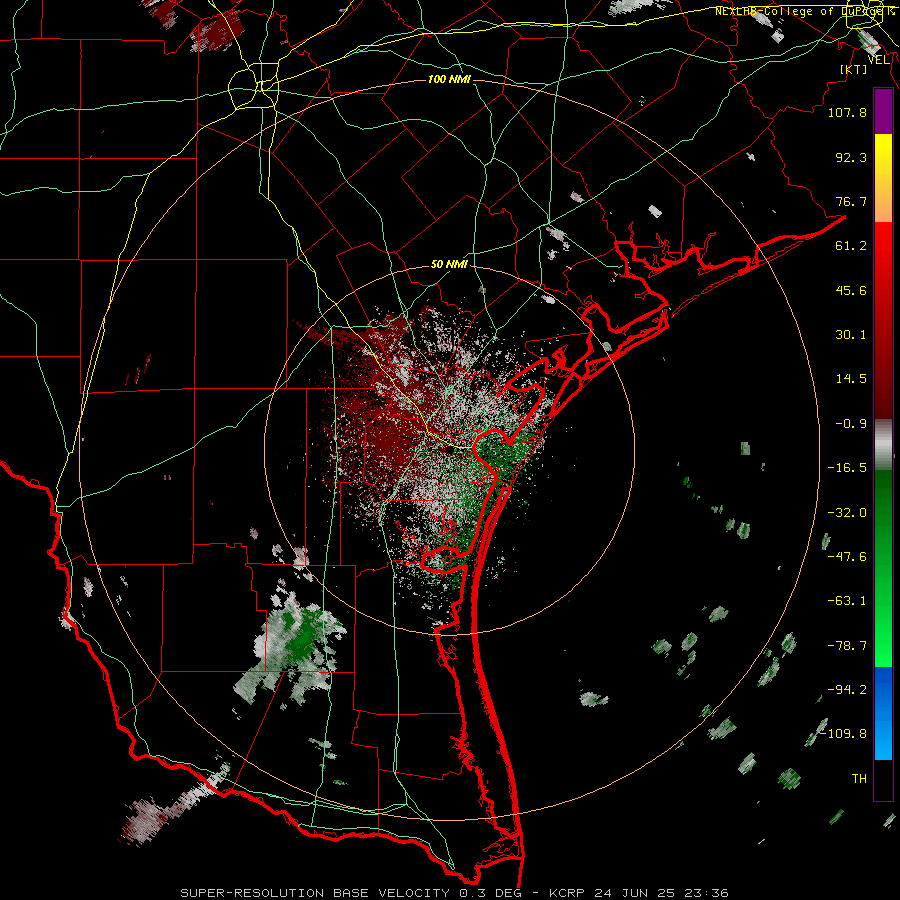This screenshot has width=900, height=900.
Task: Click the NEXLAB-College of DuPage credit text
Action: tap(804, 11)
